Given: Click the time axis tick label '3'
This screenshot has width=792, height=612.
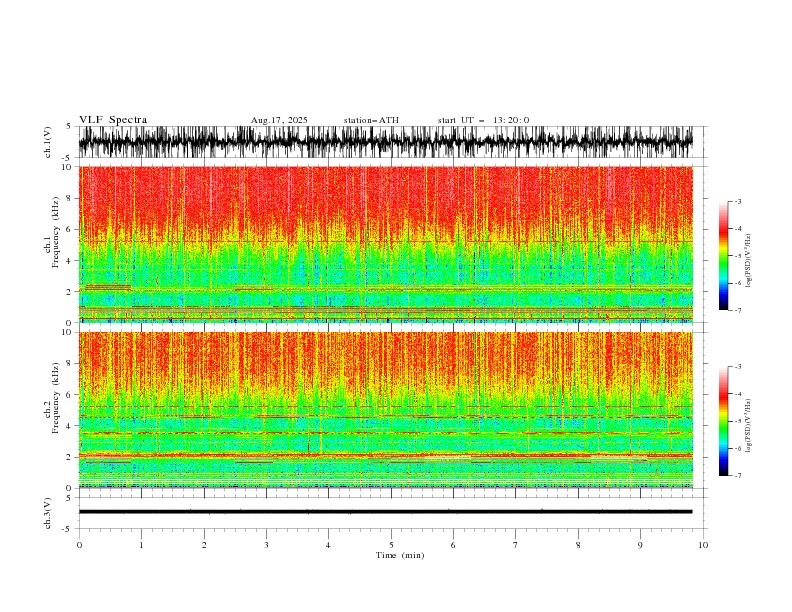Looking at the screenshot, I should (x=266, y=545).
